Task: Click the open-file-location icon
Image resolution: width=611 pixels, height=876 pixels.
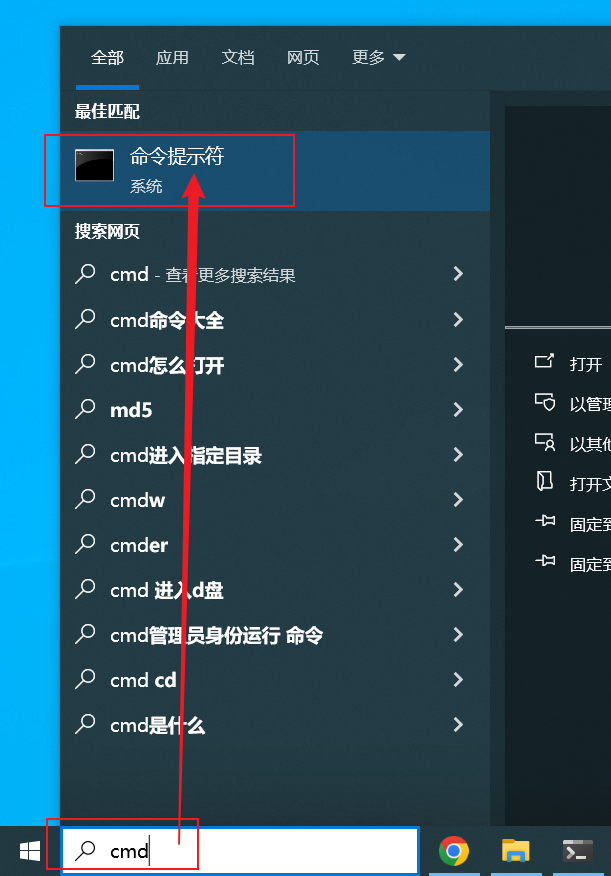Action: pos(545,481)
